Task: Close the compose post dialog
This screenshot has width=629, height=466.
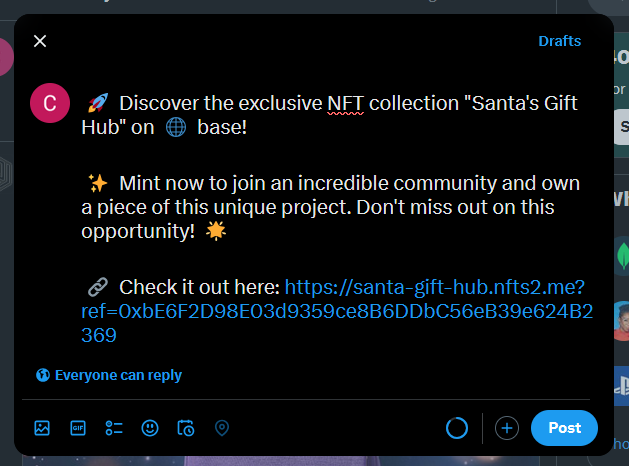Action: tap(40, 41)
